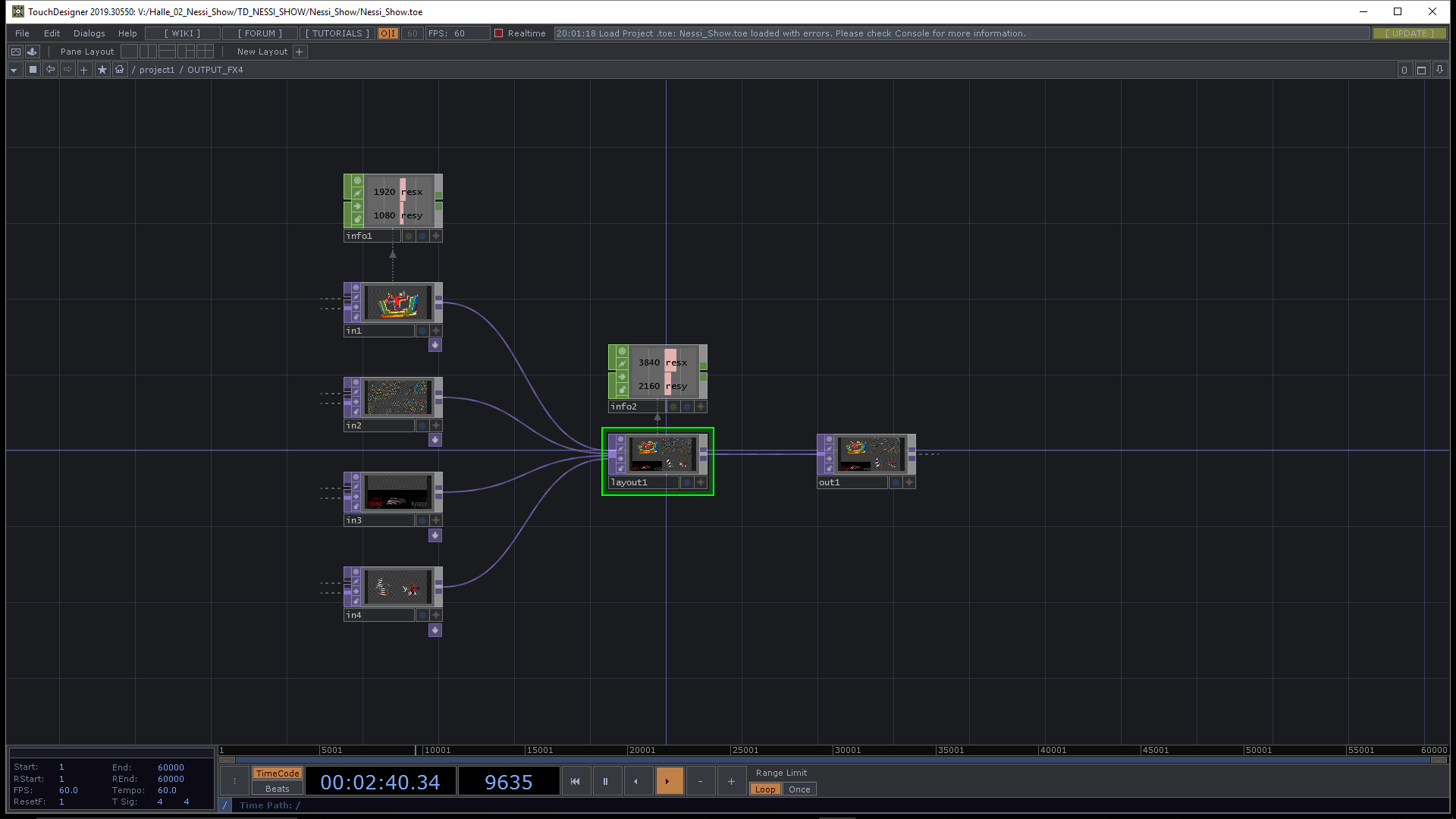Open the pane type dropdown arrow

click(x=14, y=70)
